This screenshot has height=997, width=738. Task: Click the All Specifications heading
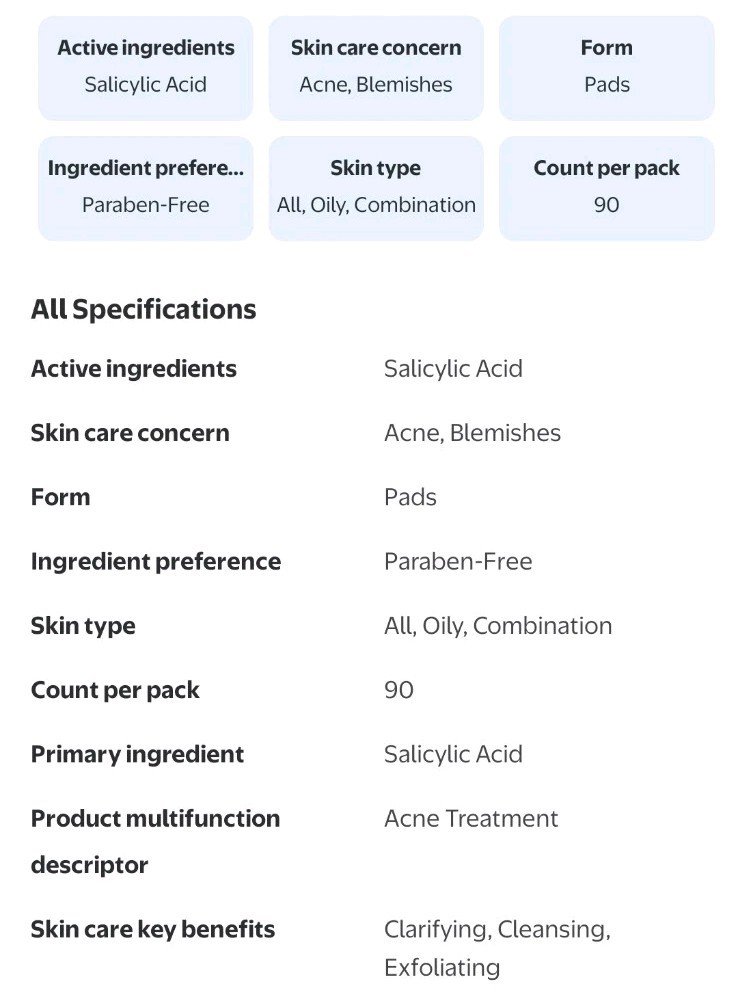(x=144, y=310)
